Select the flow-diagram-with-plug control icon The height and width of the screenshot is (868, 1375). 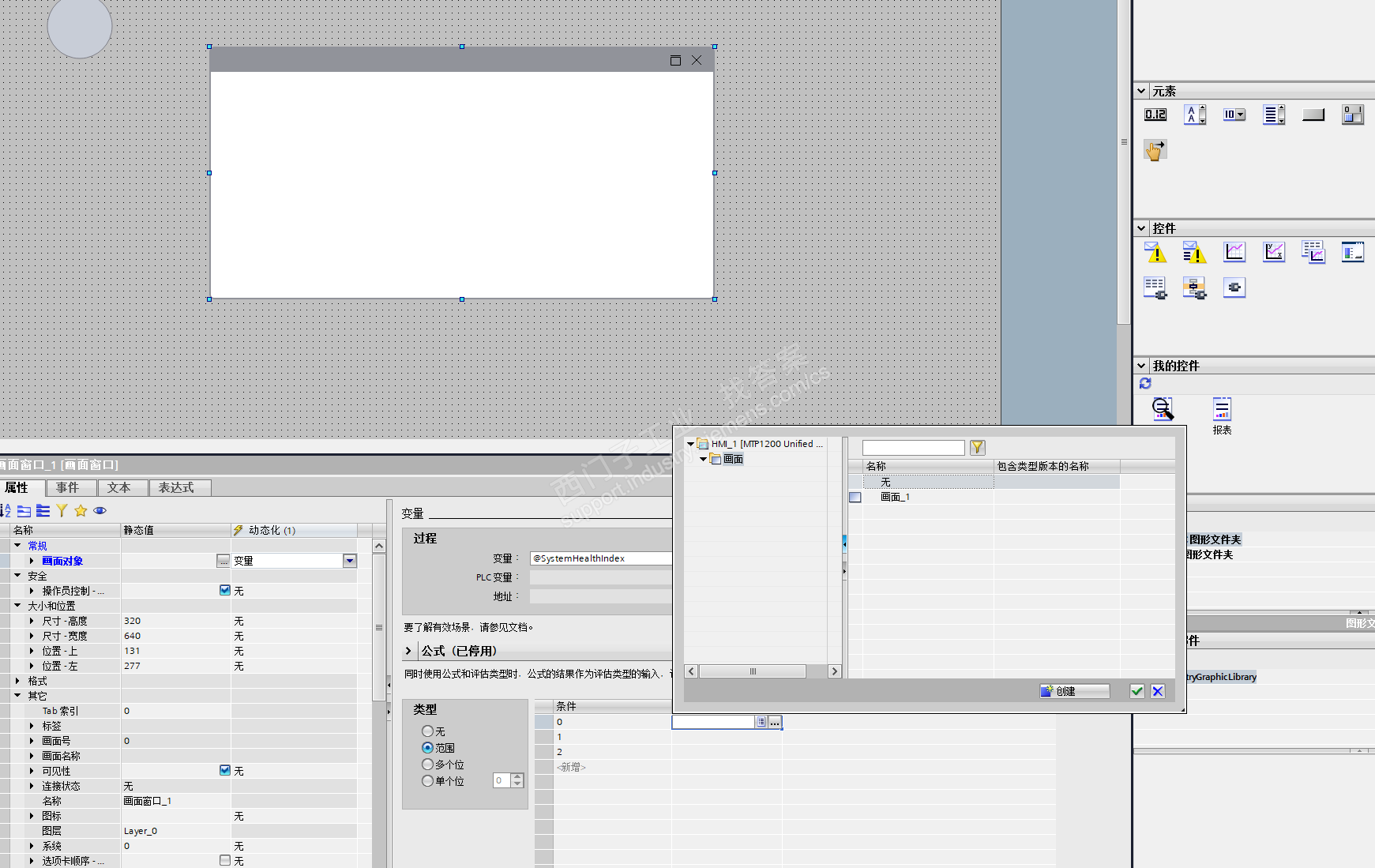coord(1195,287)
